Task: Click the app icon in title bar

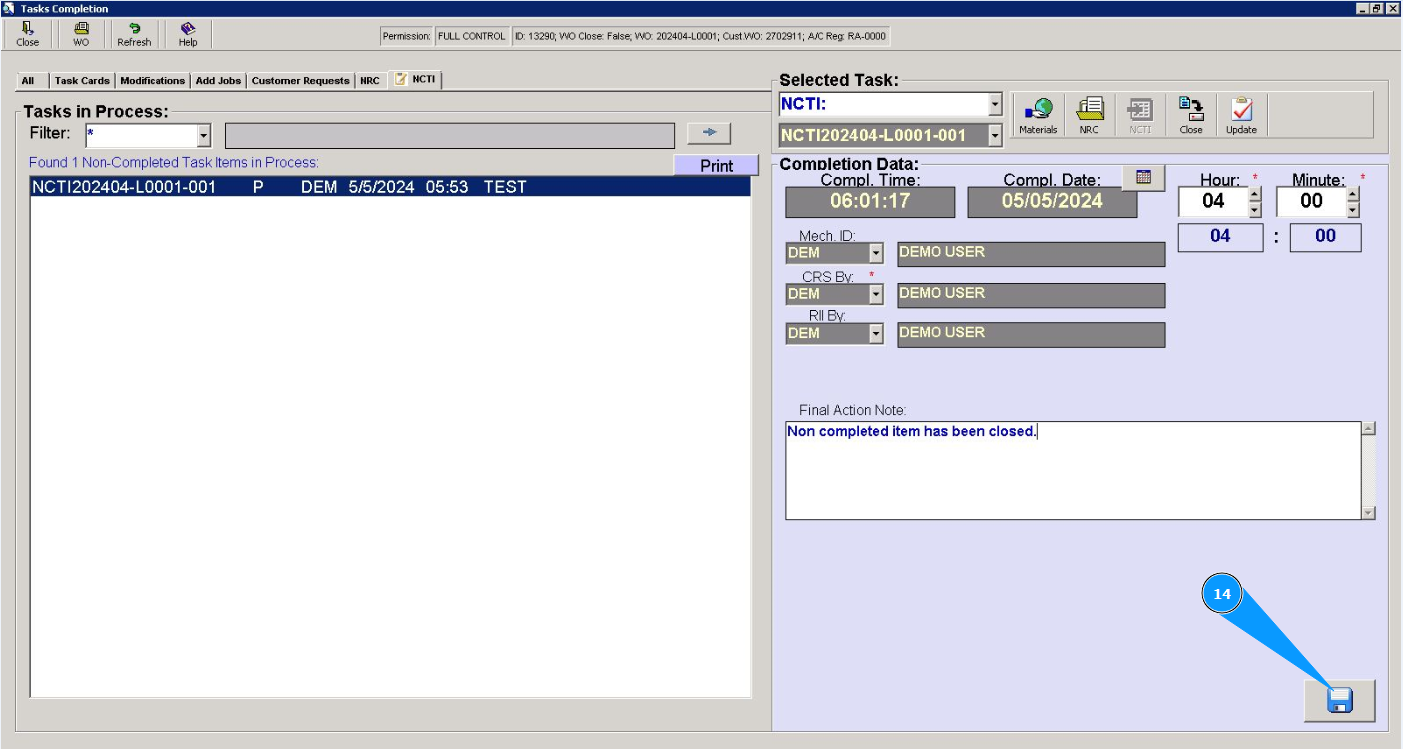Action: pyautogui.click(x=9, y=8)
